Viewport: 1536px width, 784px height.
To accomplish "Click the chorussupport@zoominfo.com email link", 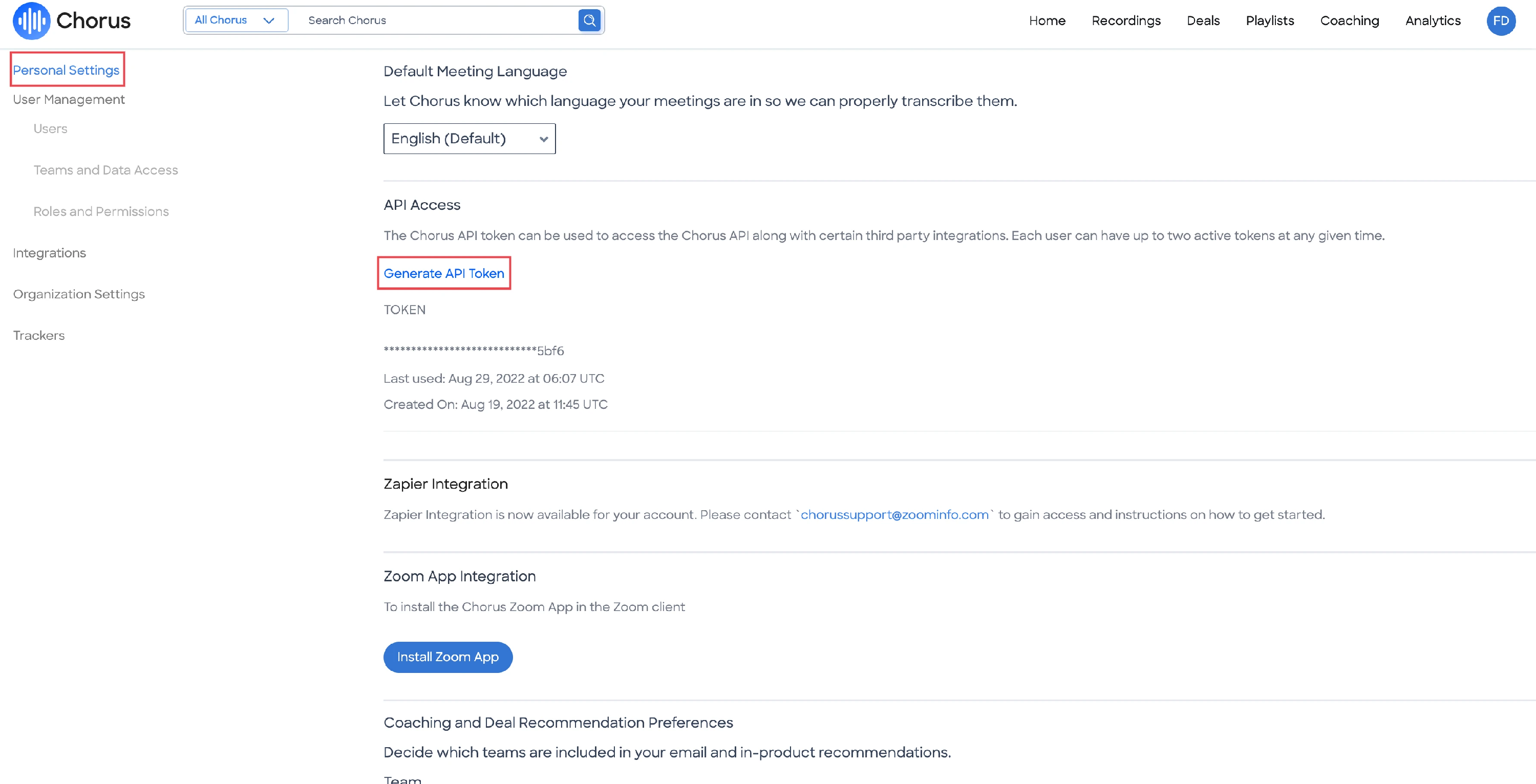I will (894, 514).
